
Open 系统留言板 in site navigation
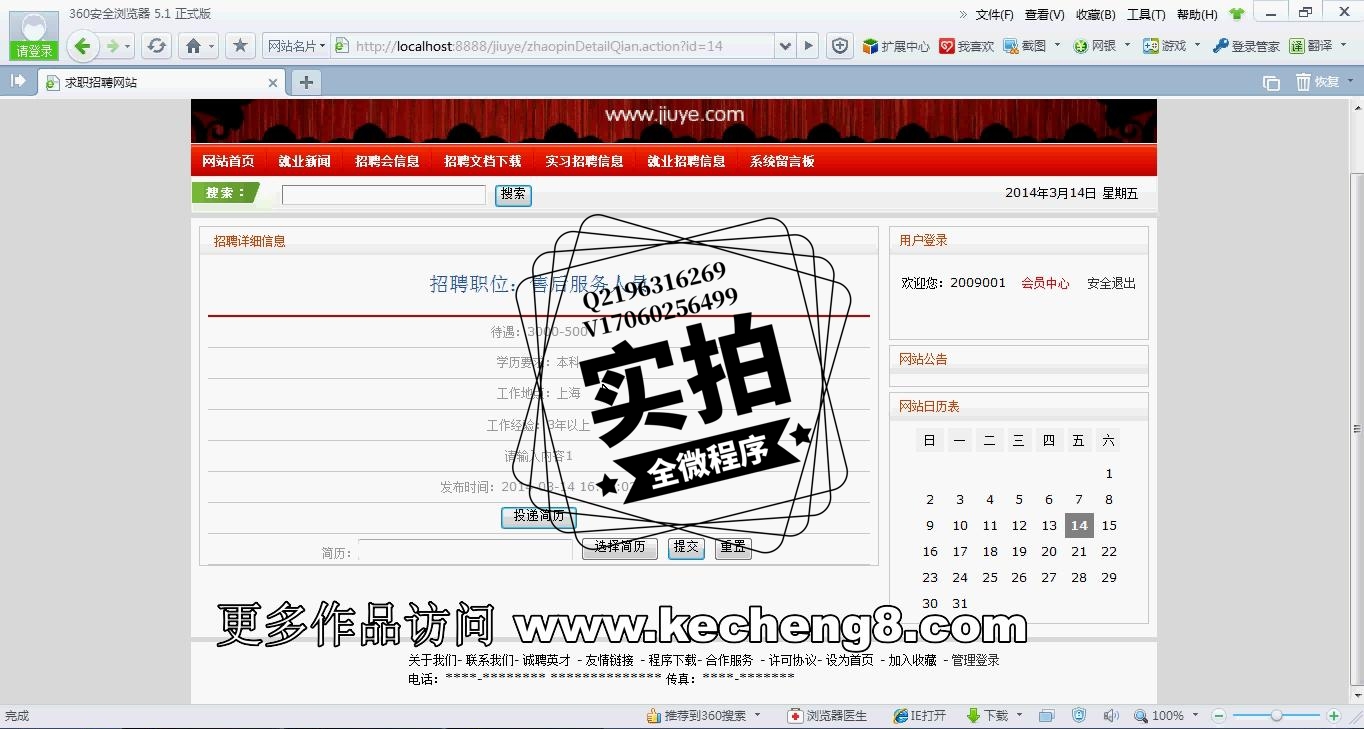(782, 161)
